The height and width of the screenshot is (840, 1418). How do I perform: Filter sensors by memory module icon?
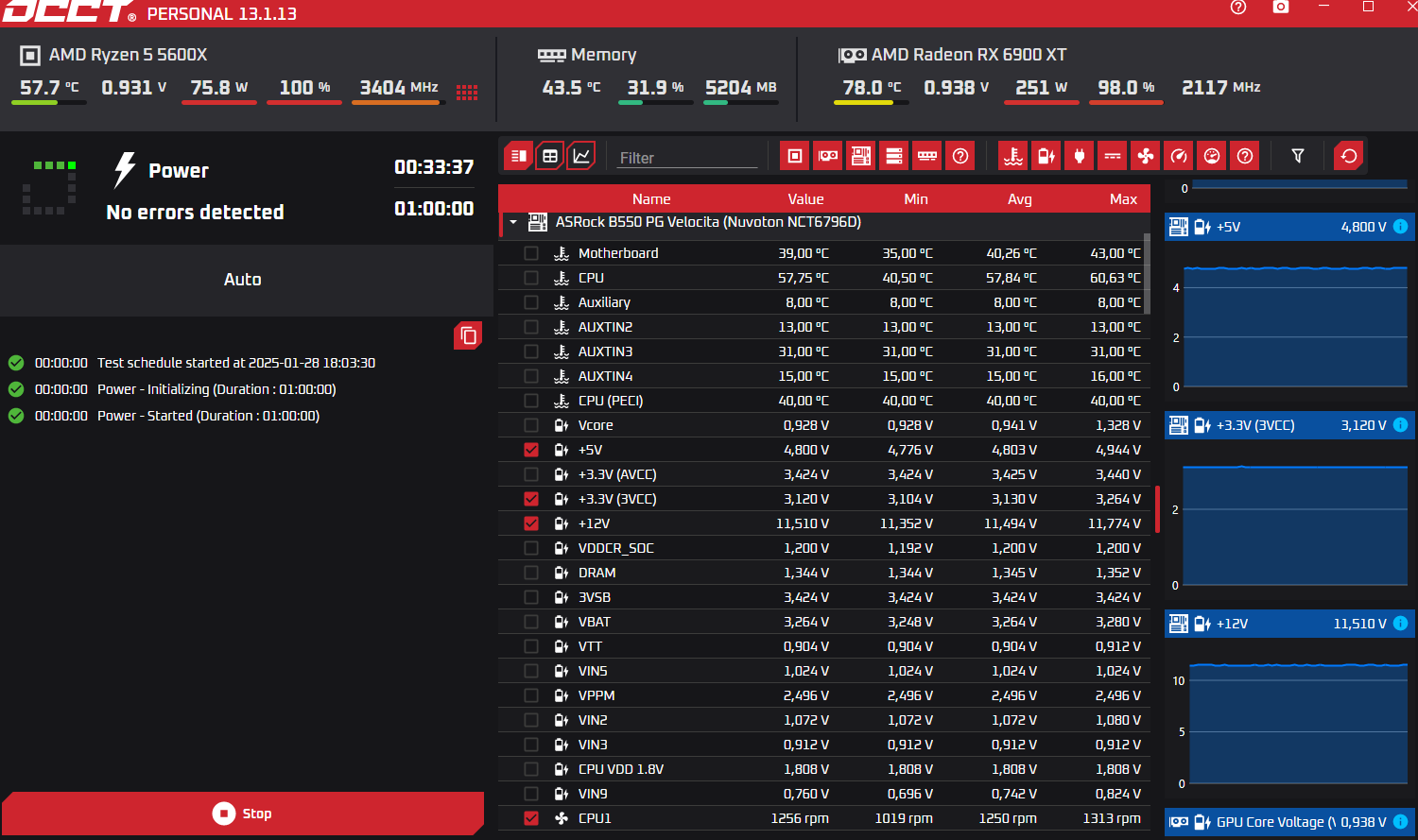(x=927, y=156)
